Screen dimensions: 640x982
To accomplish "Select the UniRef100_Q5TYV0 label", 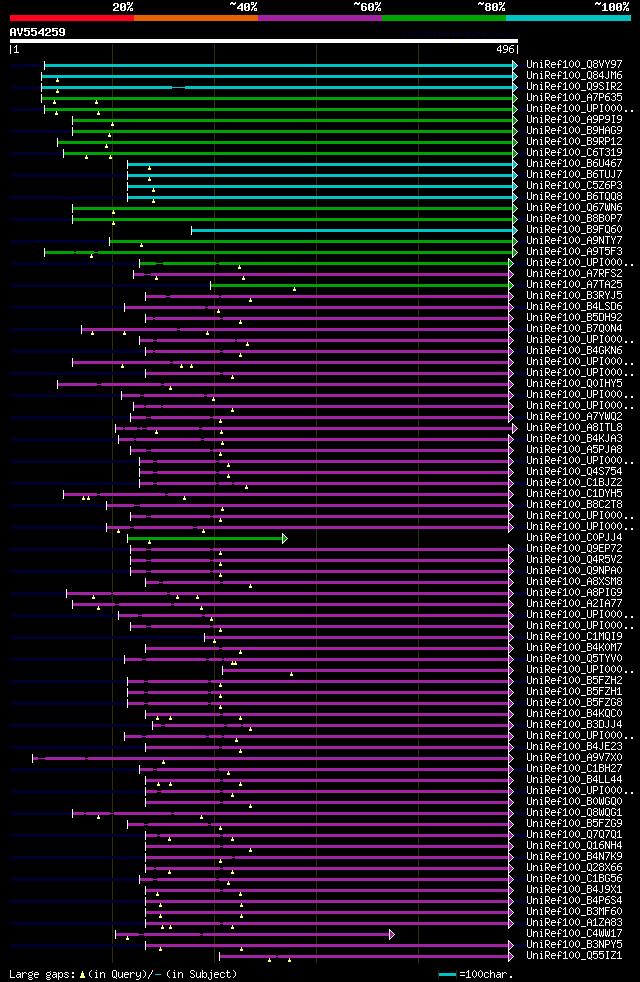I will point(574,659).
